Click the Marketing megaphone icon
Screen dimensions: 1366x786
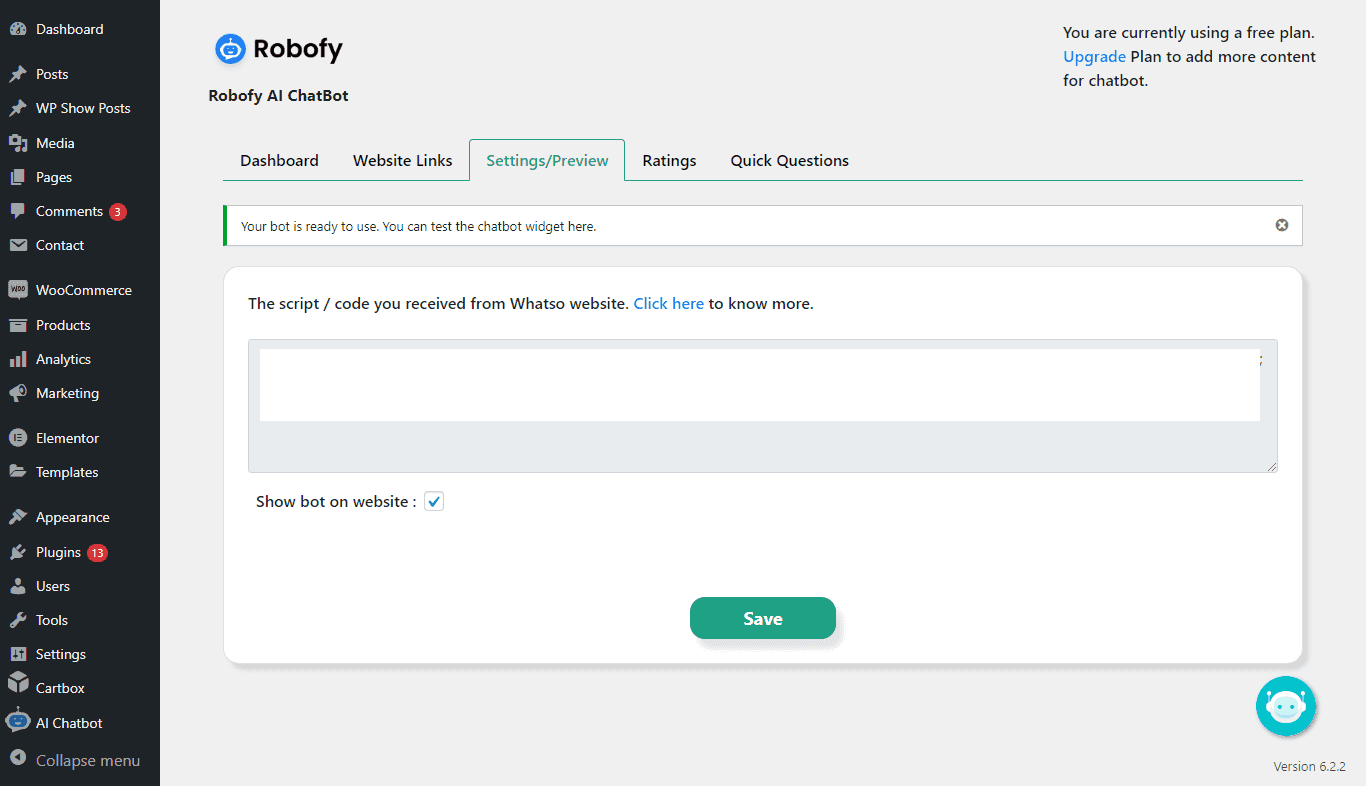18,393
